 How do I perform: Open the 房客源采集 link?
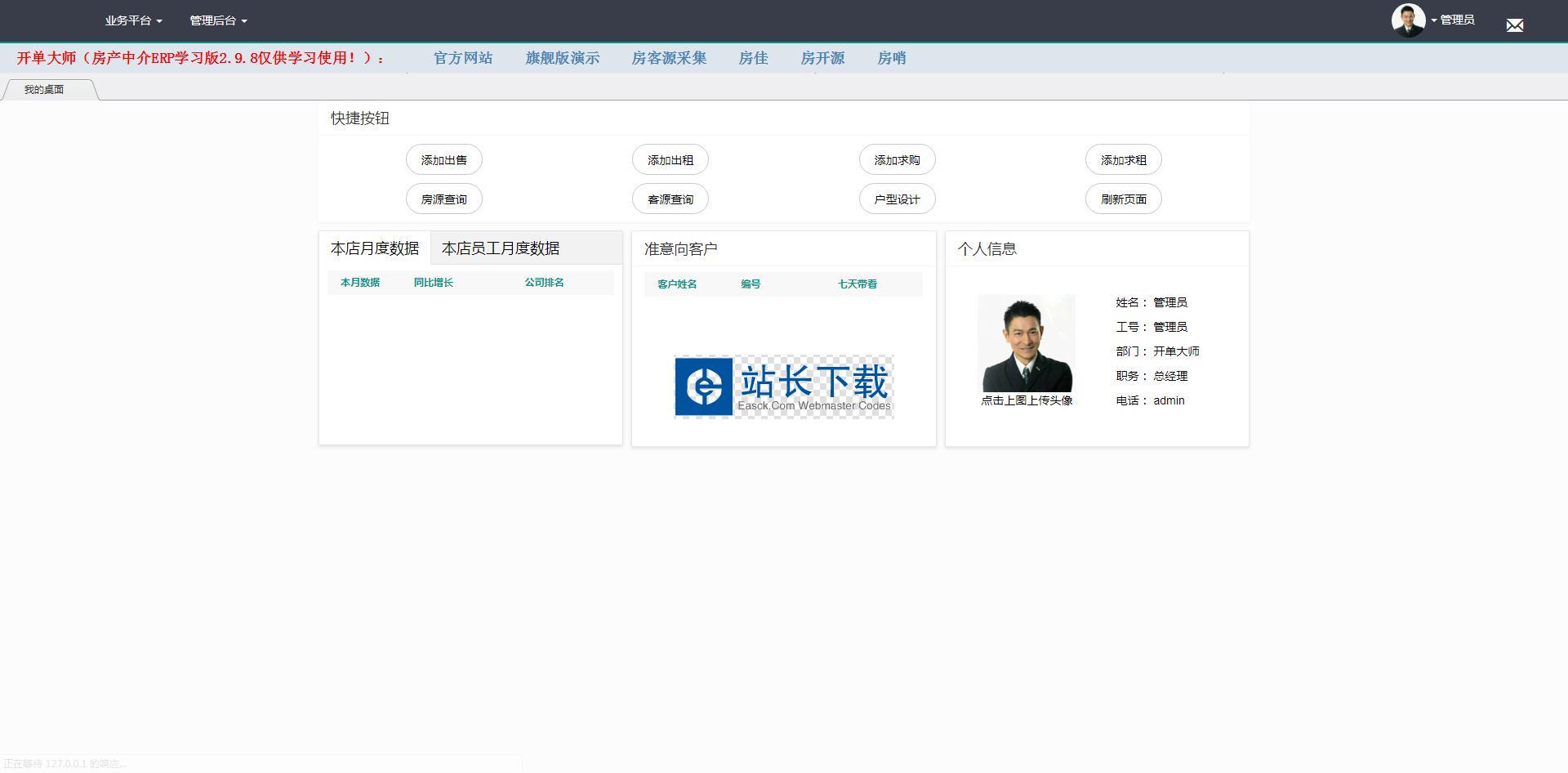[669, 58]
